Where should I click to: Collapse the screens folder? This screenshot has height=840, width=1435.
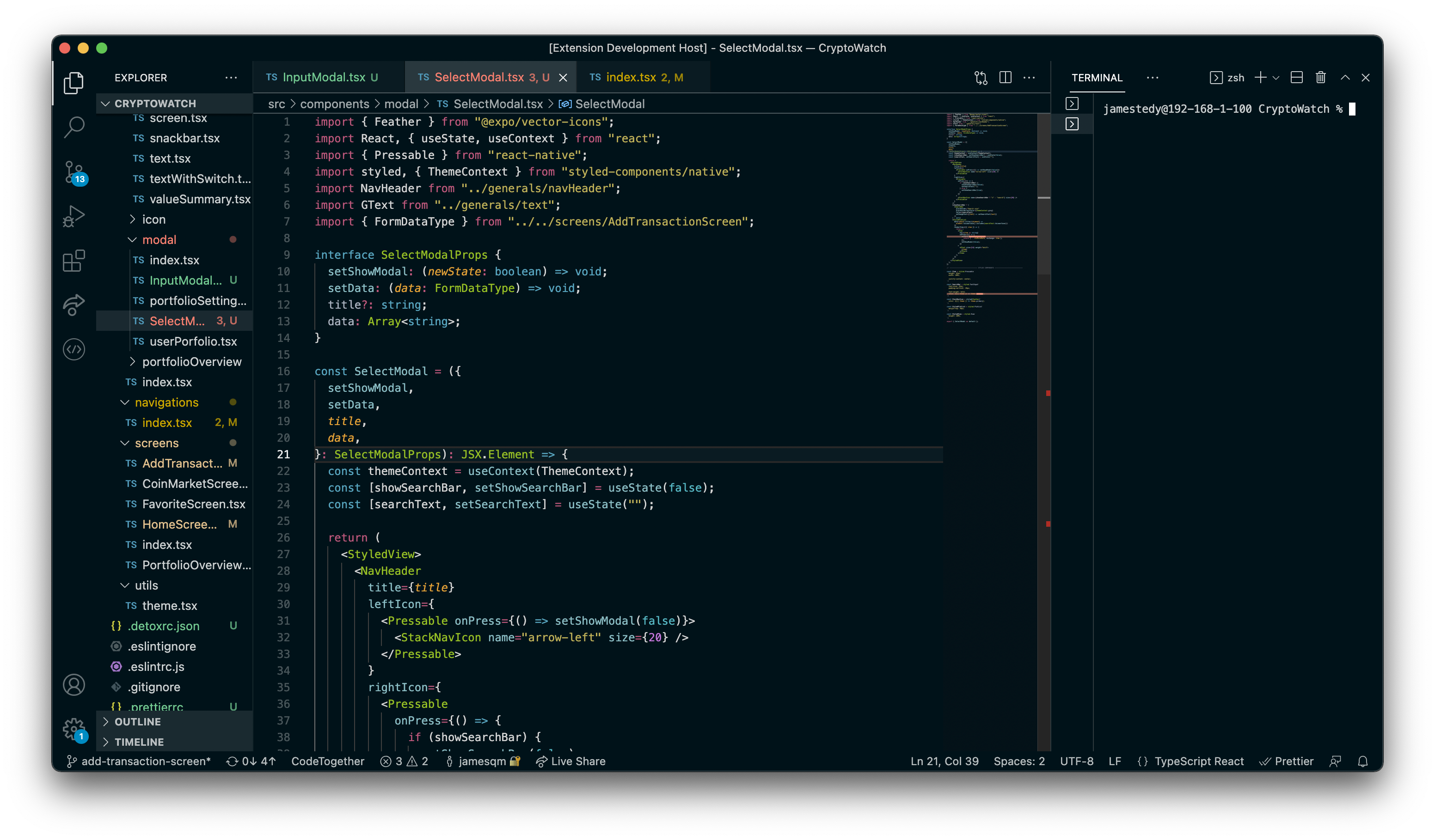(174, 443)
